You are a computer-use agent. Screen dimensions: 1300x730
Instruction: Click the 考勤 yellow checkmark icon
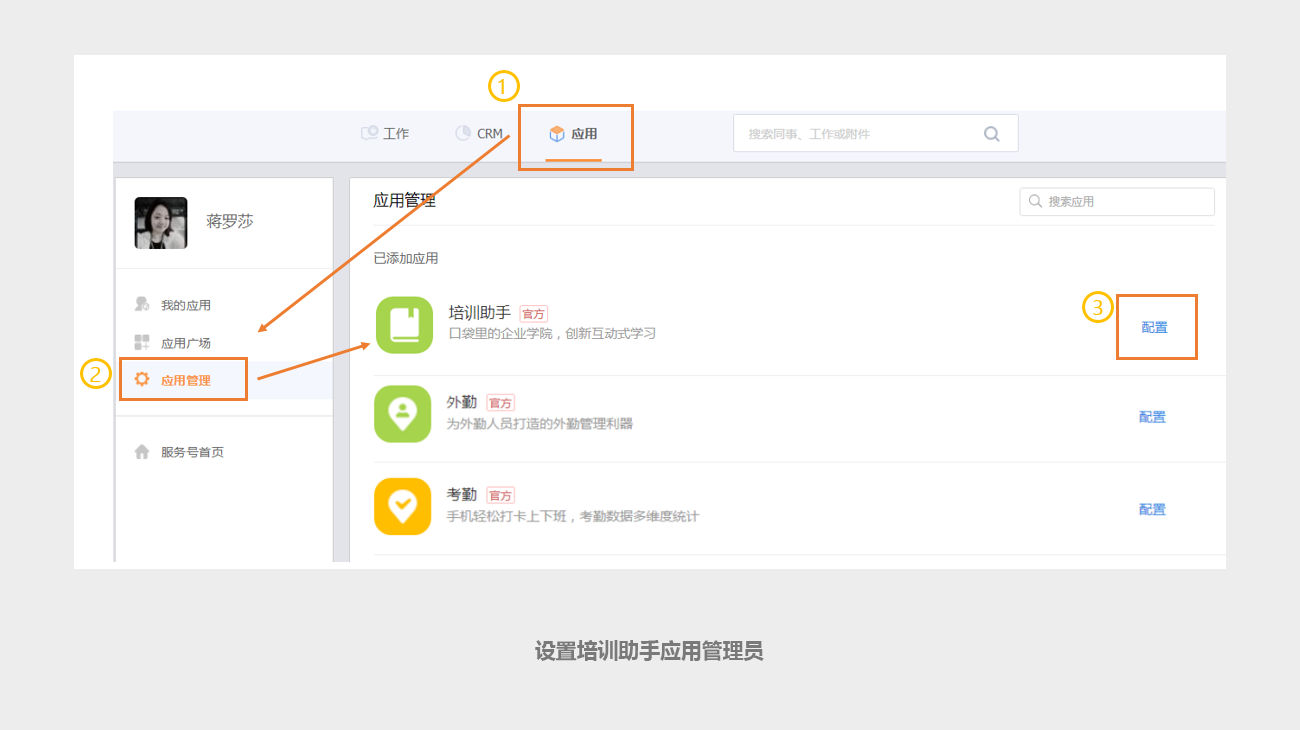point(402,506)
